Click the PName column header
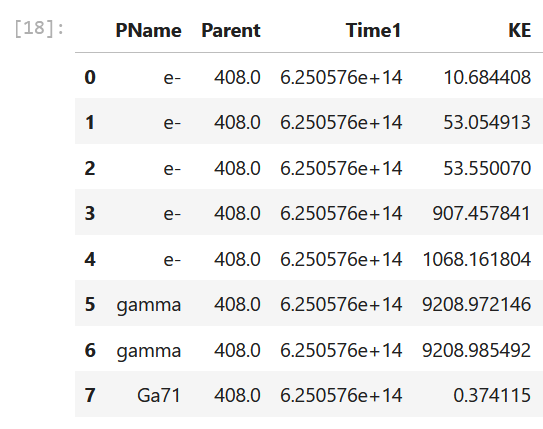The image size is (543, 429). [148, 30]
